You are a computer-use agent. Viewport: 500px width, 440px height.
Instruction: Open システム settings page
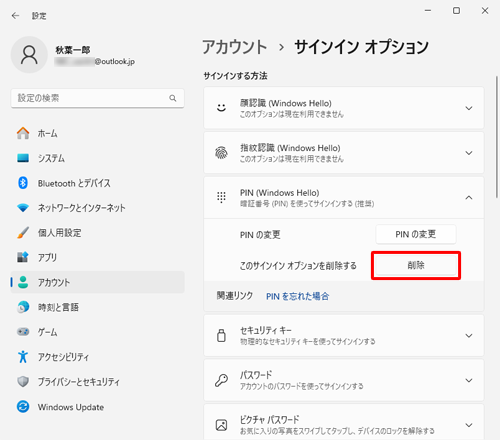coord(97,158)
